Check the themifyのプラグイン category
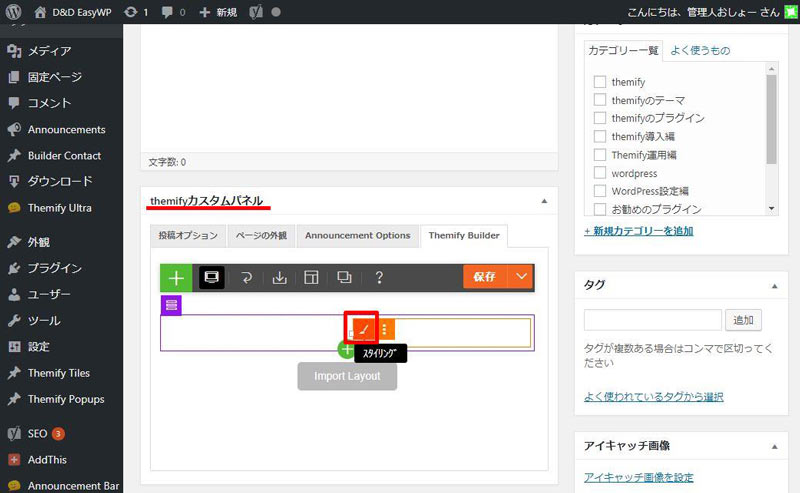This screenshot has width=800, height=493. click(x=600, y=118)
